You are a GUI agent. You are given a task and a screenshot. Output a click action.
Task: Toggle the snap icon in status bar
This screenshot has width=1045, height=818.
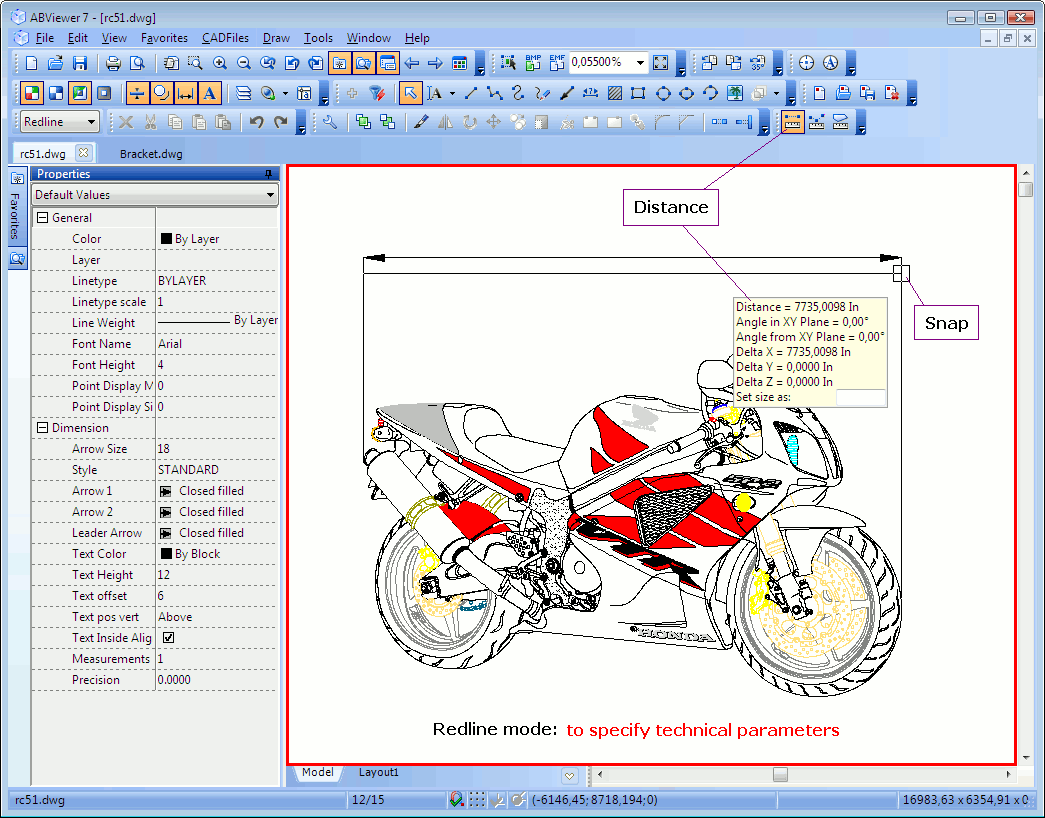pos(457,799)
